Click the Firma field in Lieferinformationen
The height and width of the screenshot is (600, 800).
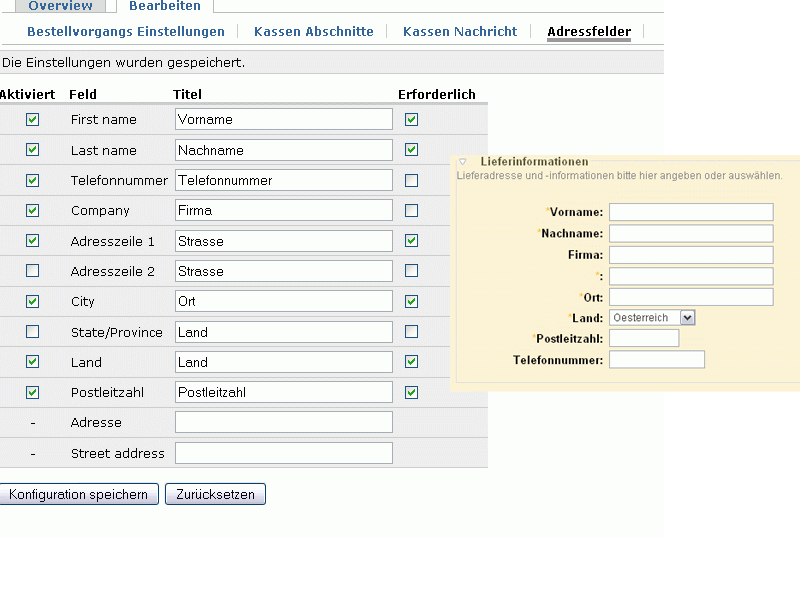point(691,255)
